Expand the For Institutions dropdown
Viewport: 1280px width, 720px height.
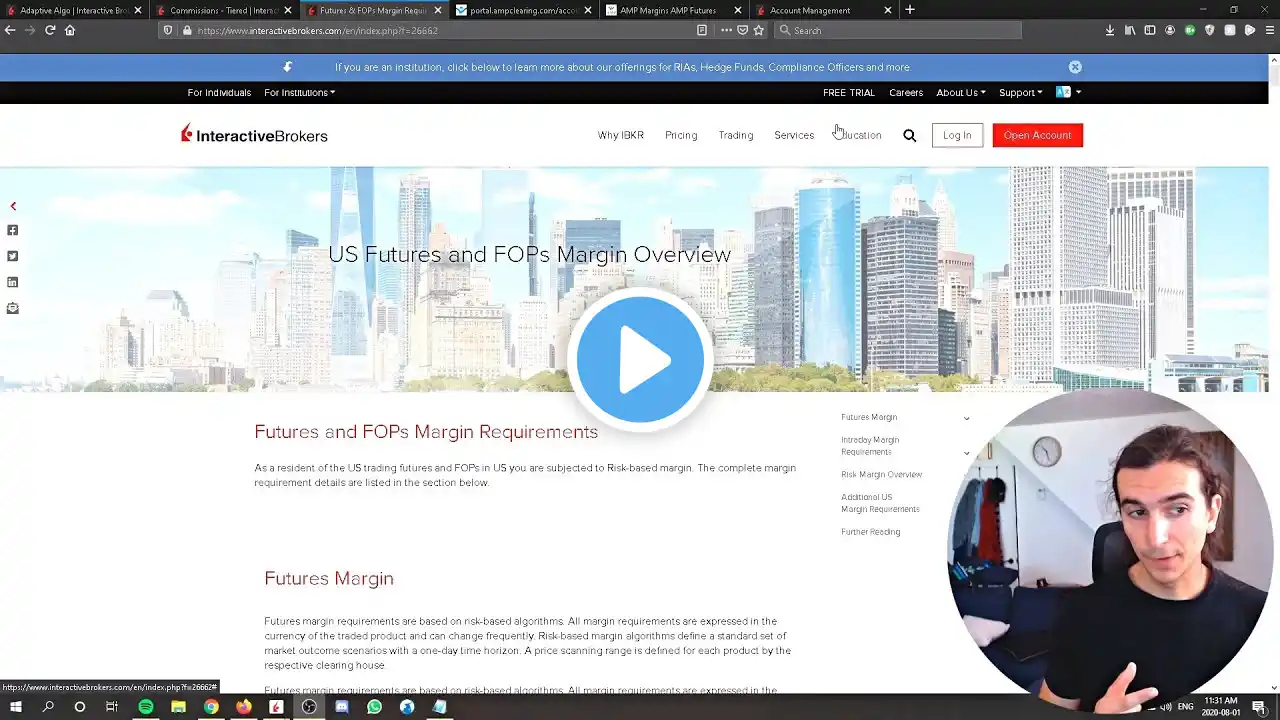pyautogui.click(x=299, y=92)
